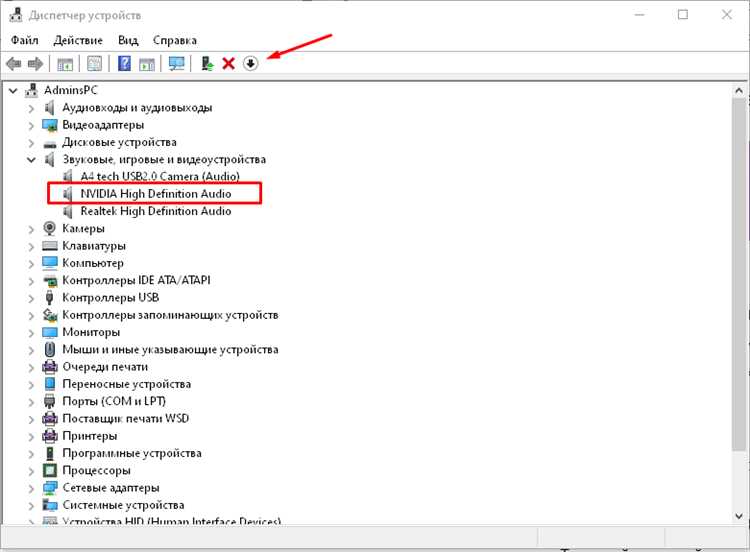Click the Forward arrow in toolbar
Screen dimensions: 750x552
point(35,64)
